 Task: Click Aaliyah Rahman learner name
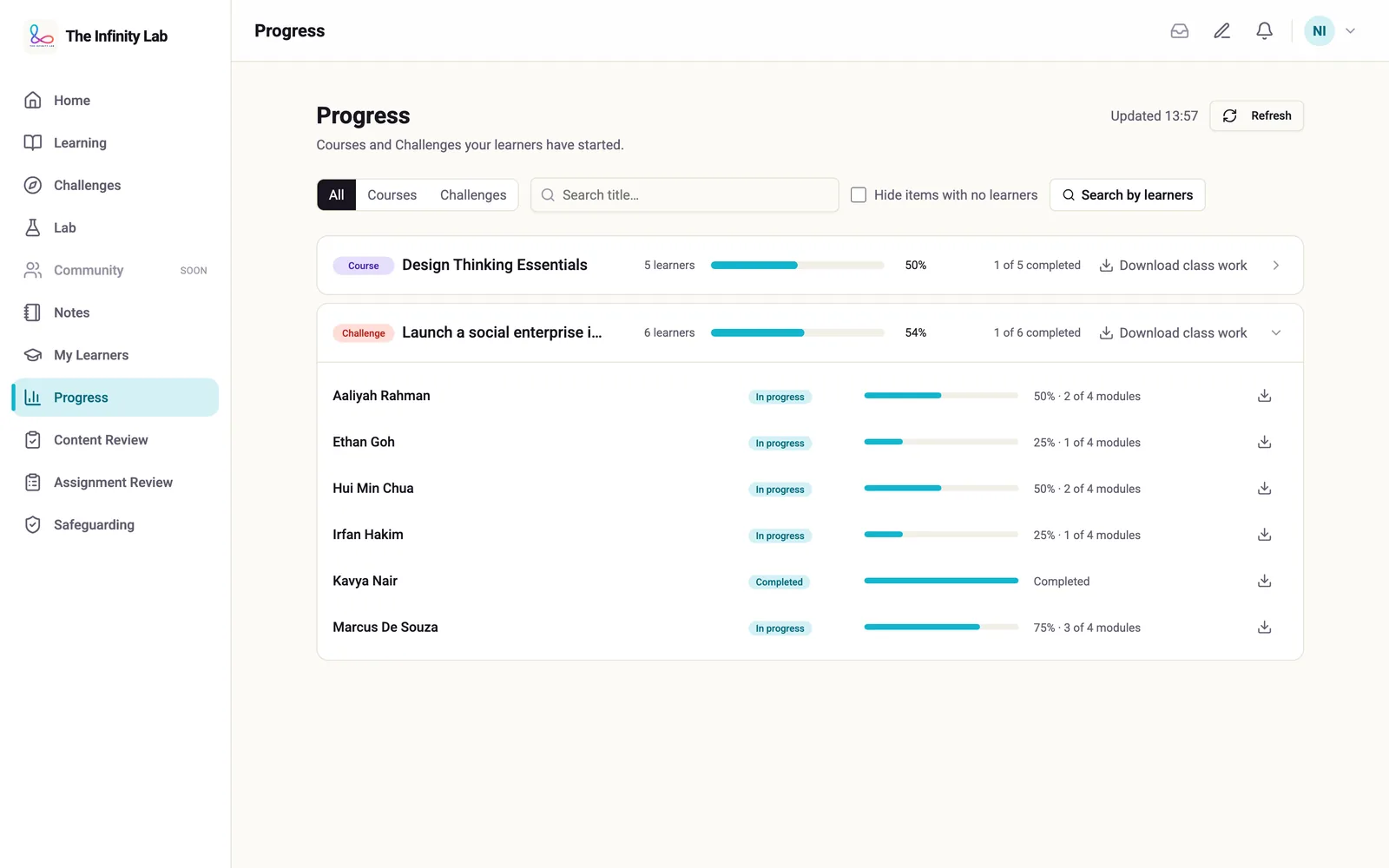click(x=381, y=396)
